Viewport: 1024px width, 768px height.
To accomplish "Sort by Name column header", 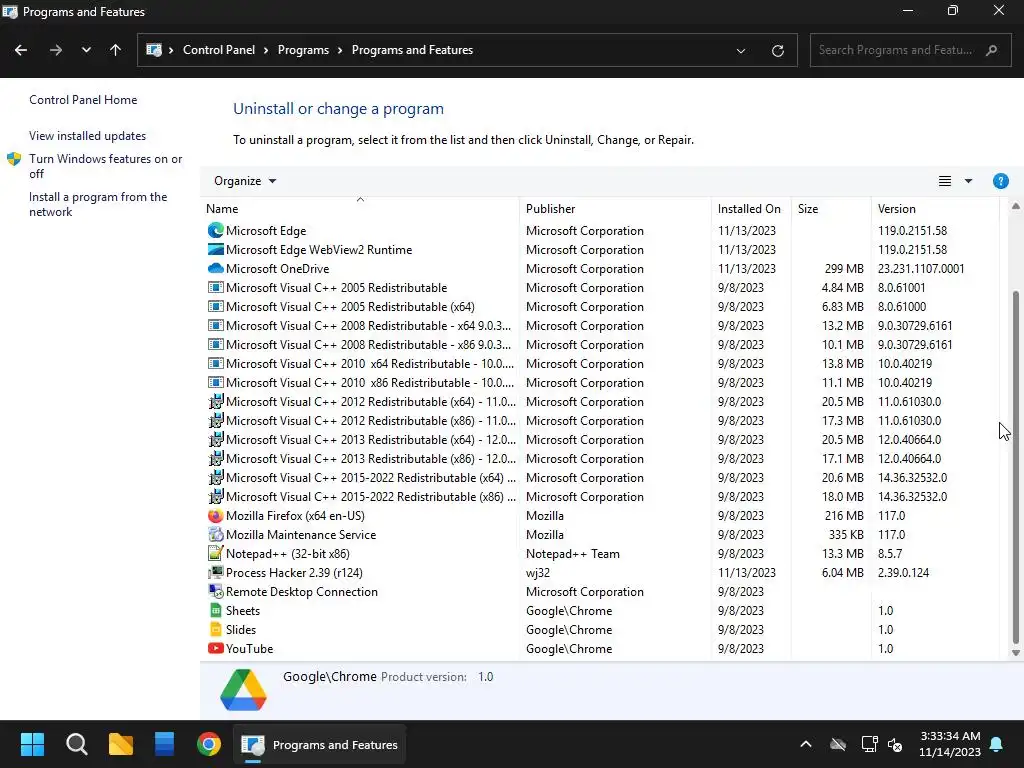I will [360, 209].
